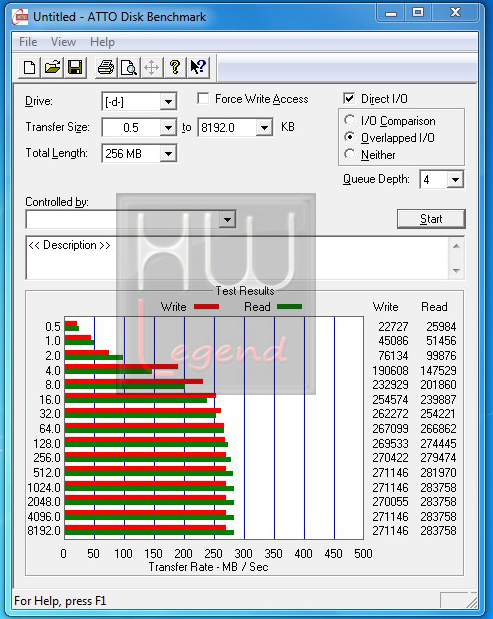Click the Write value 45086

[x=393, y=341]
